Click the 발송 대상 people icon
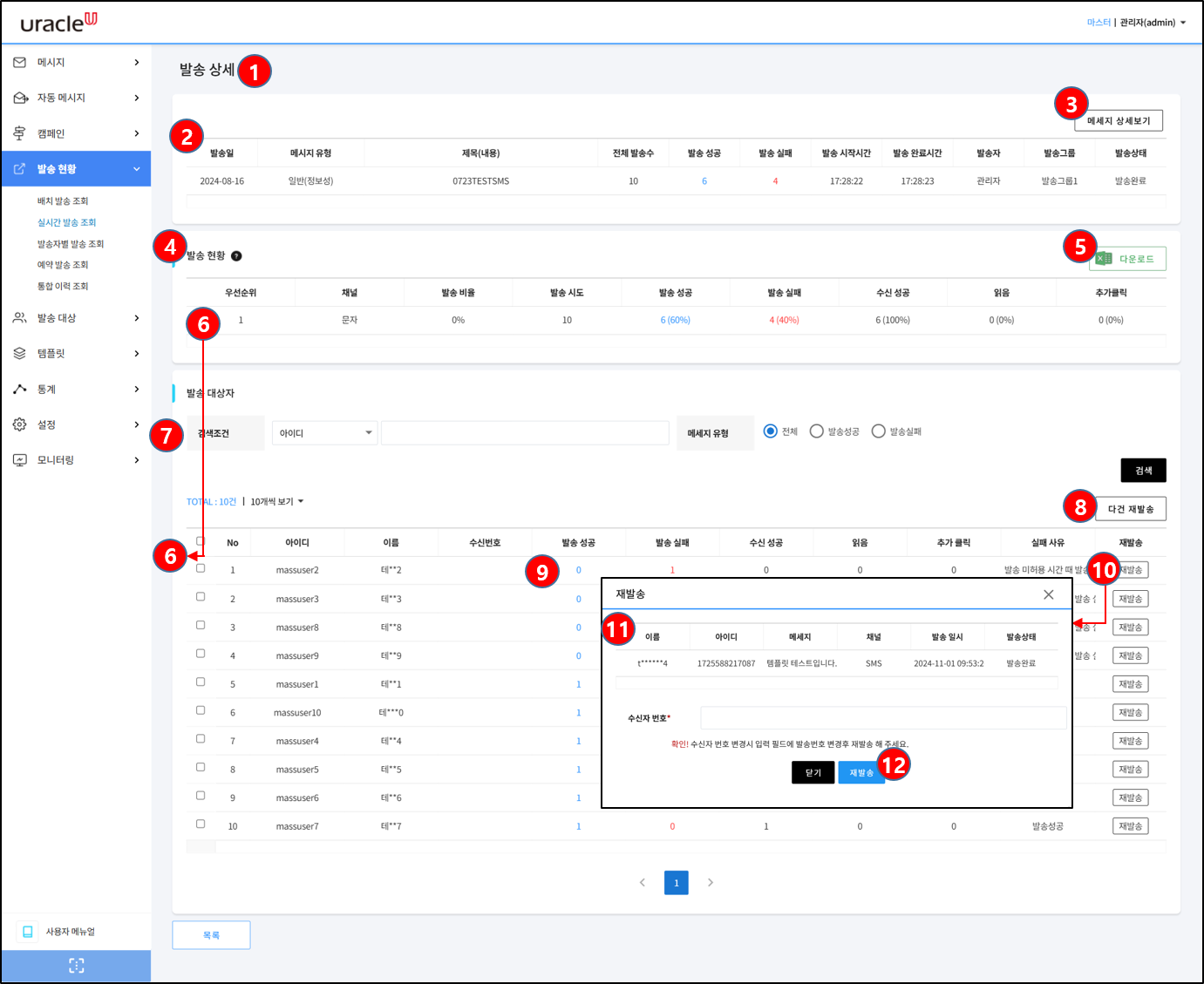The width and height of the screenshot is (1204, 984). coord(20,318)
